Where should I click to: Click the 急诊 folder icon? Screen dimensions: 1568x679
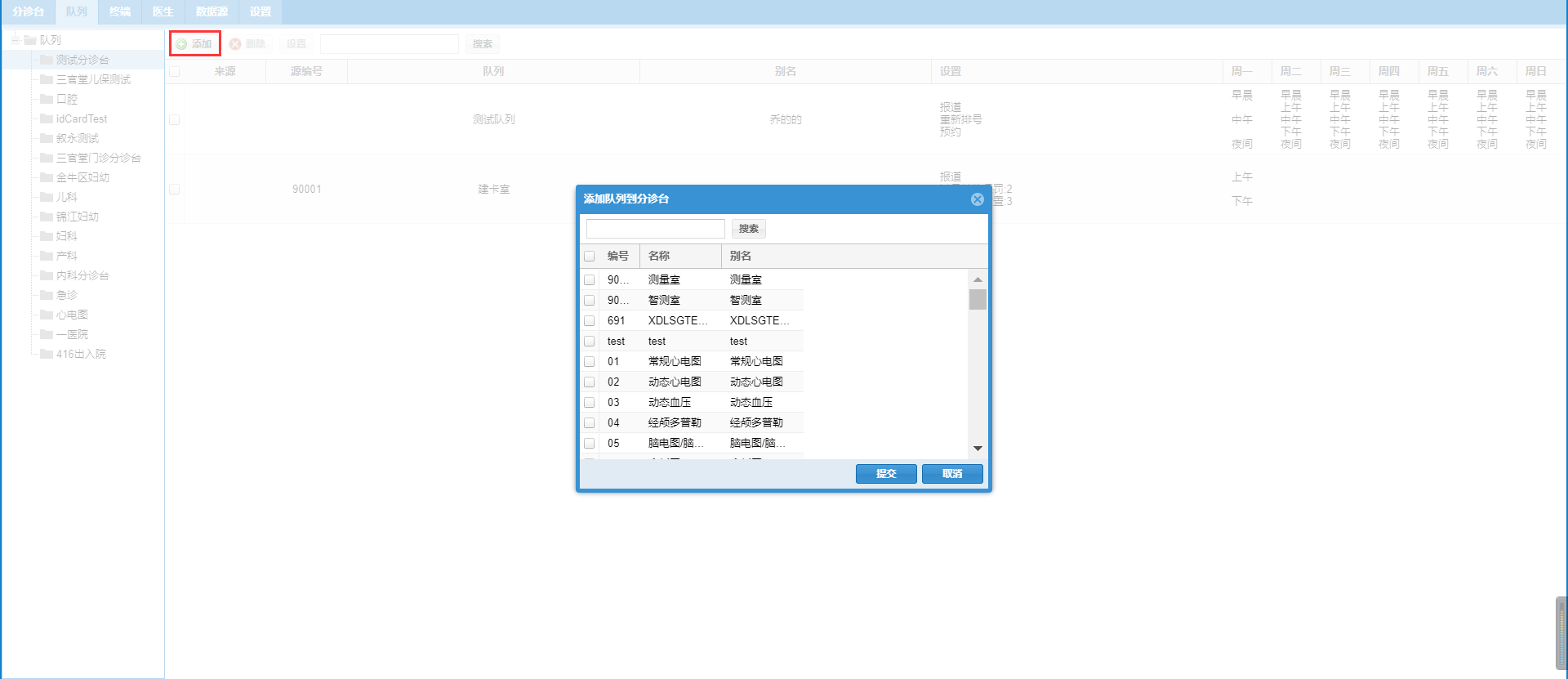pos(47,295)
